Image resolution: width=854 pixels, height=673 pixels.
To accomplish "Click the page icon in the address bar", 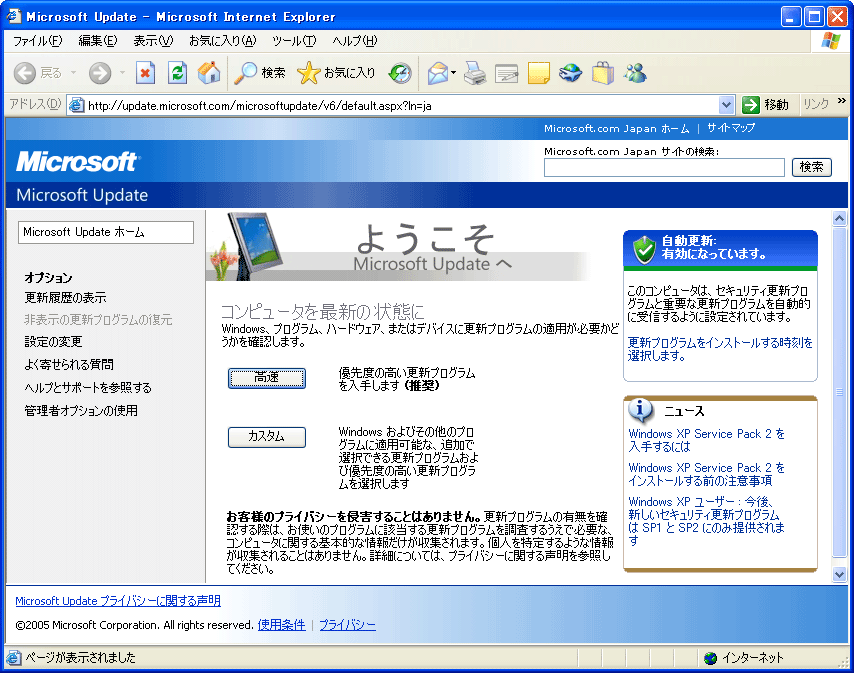I will coord(76,105).
